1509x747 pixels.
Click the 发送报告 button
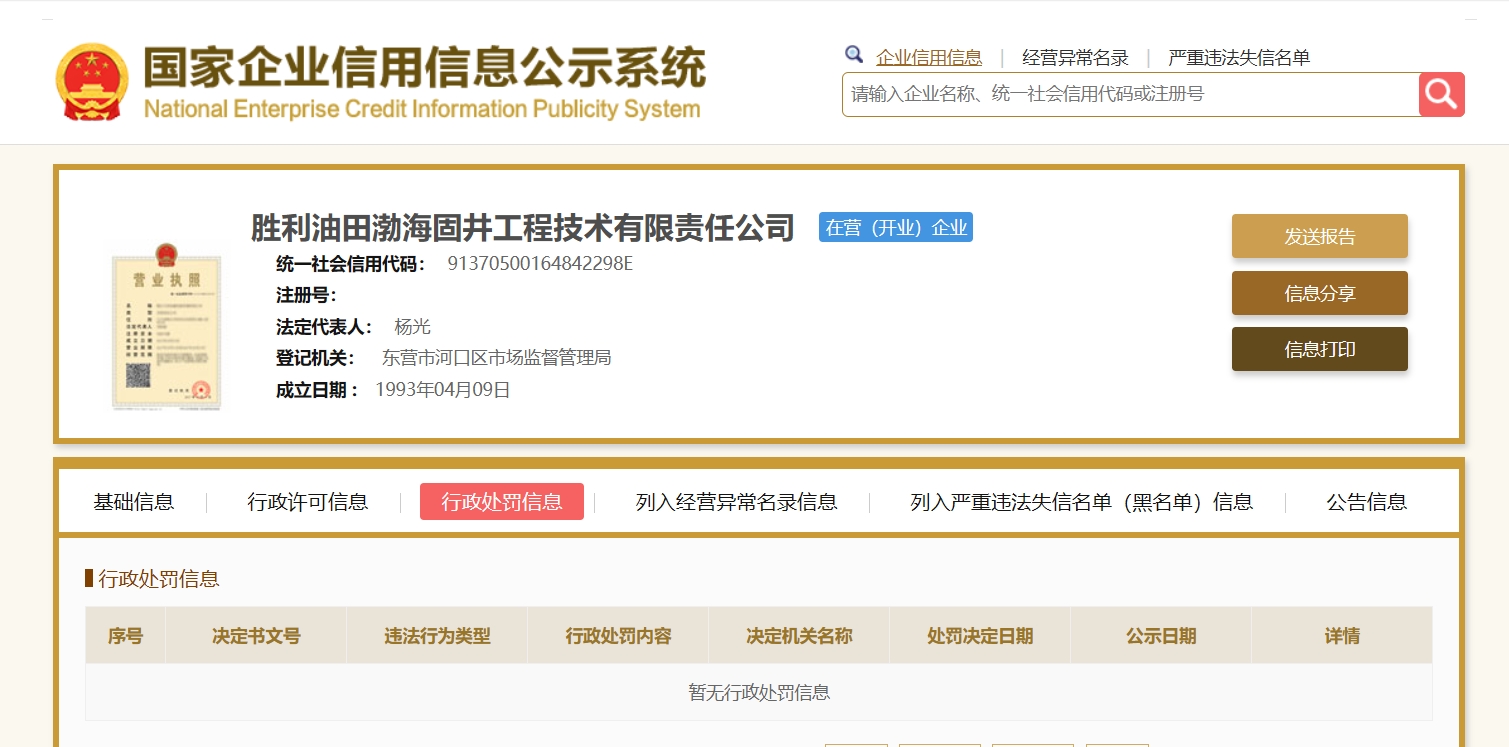click(1320, 236)
